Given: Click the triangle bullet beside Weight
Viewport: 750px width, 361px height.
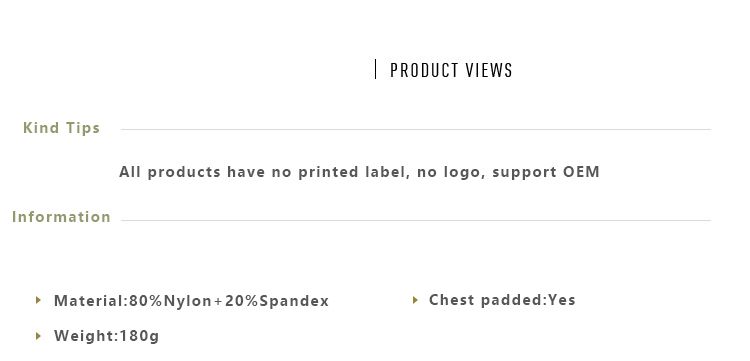Looking at the screenshot, I should click(39, 336).
